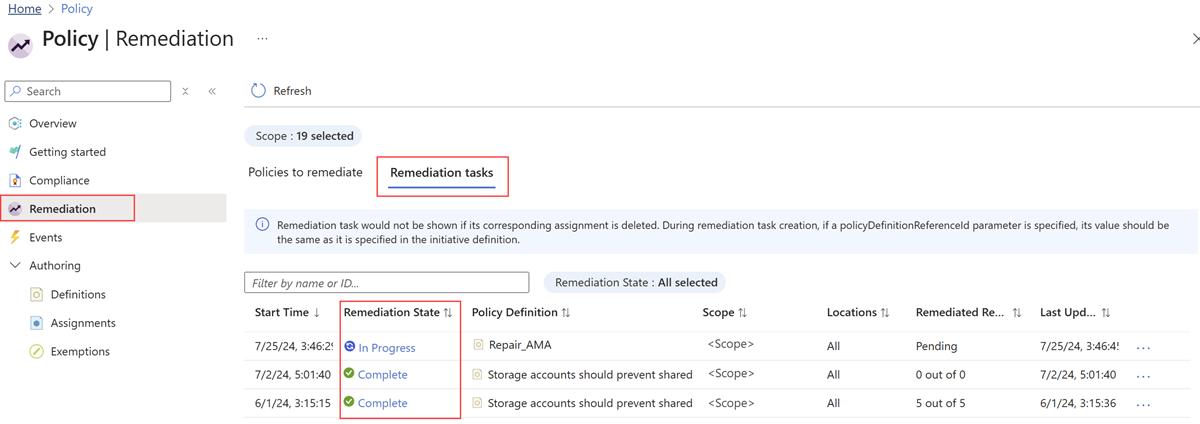
Task: Open the In Progress remediation task
Action: click(x=386, y=347)
